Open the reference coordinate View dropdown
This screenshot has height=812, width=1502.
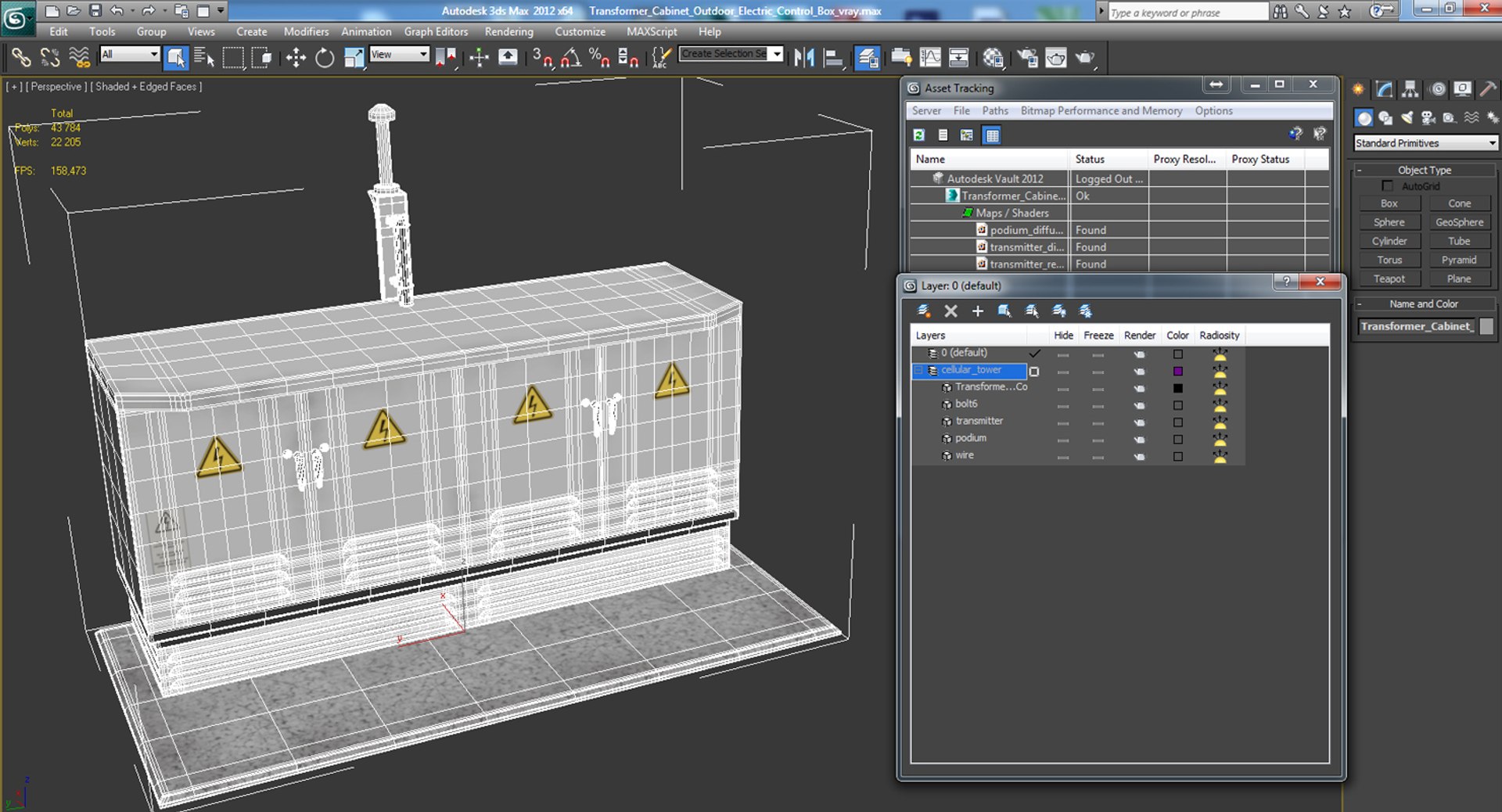click(400, 54)
